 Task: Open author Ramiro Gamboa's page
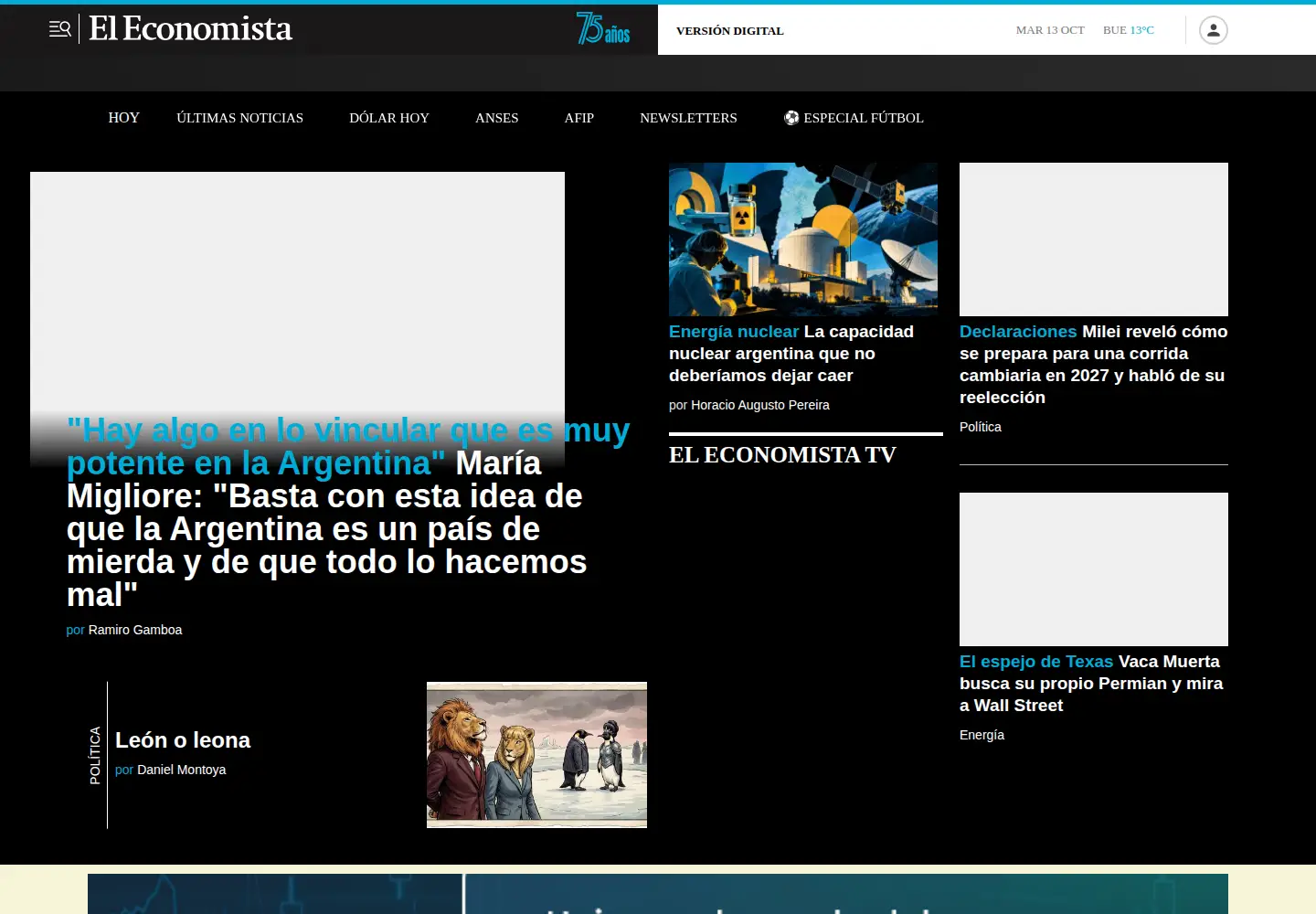click(x=135, y=630)
